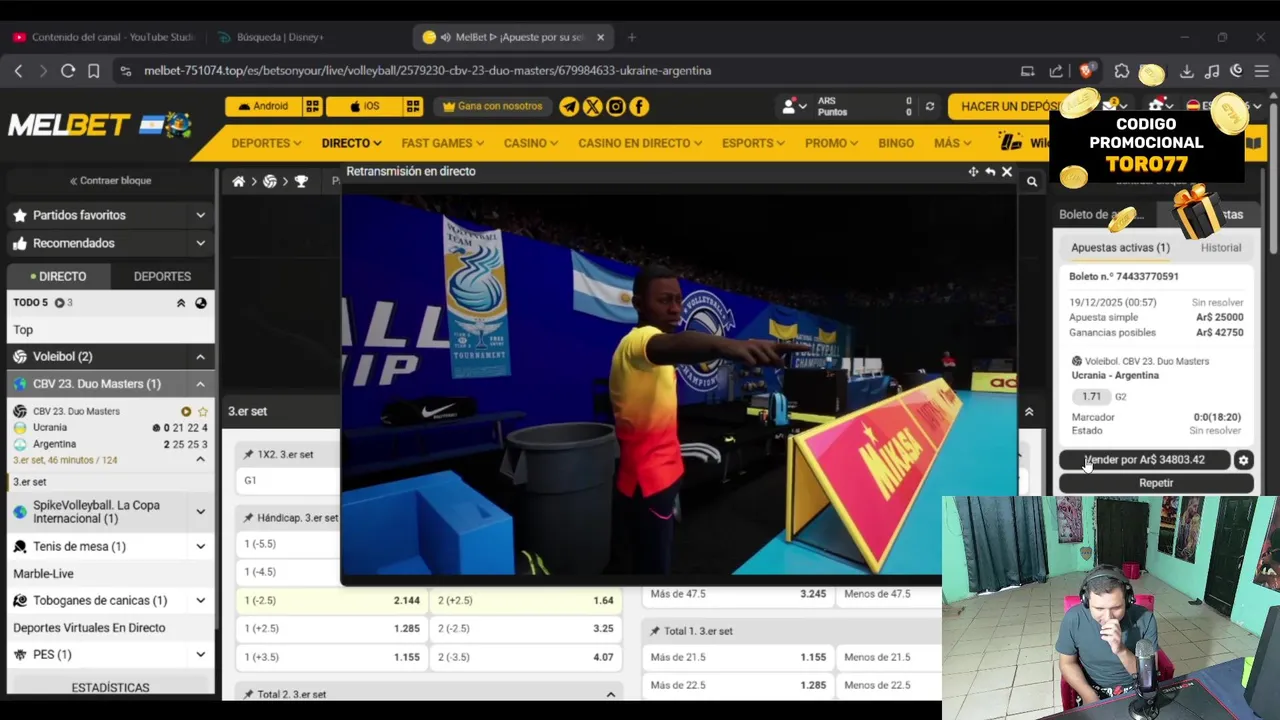This screenshot has width=1280, height=720.
Task: Expand Toboganes de canicas (1)
Action: click(200, 601)
